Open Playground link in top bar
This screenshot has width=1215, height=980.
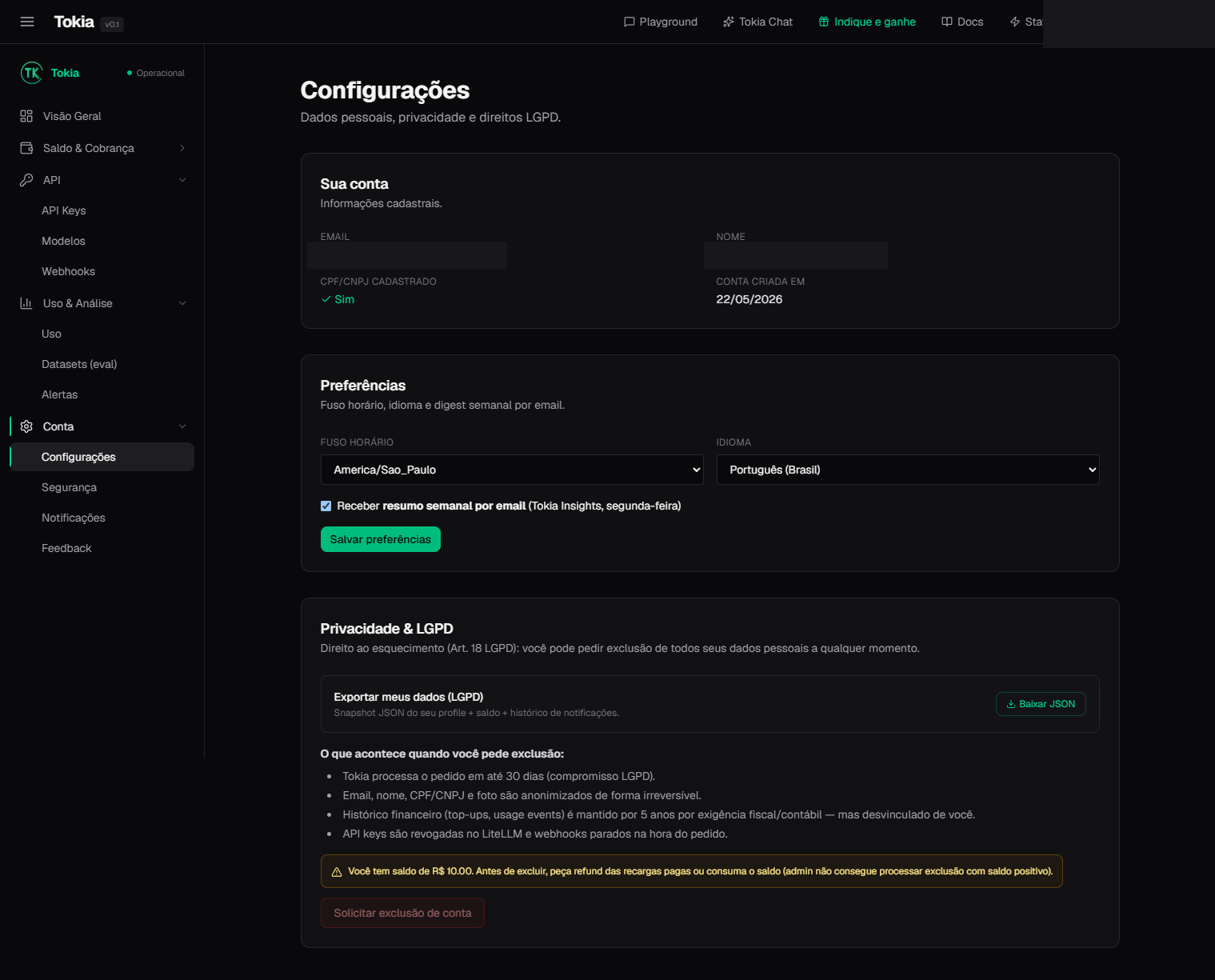661,22
